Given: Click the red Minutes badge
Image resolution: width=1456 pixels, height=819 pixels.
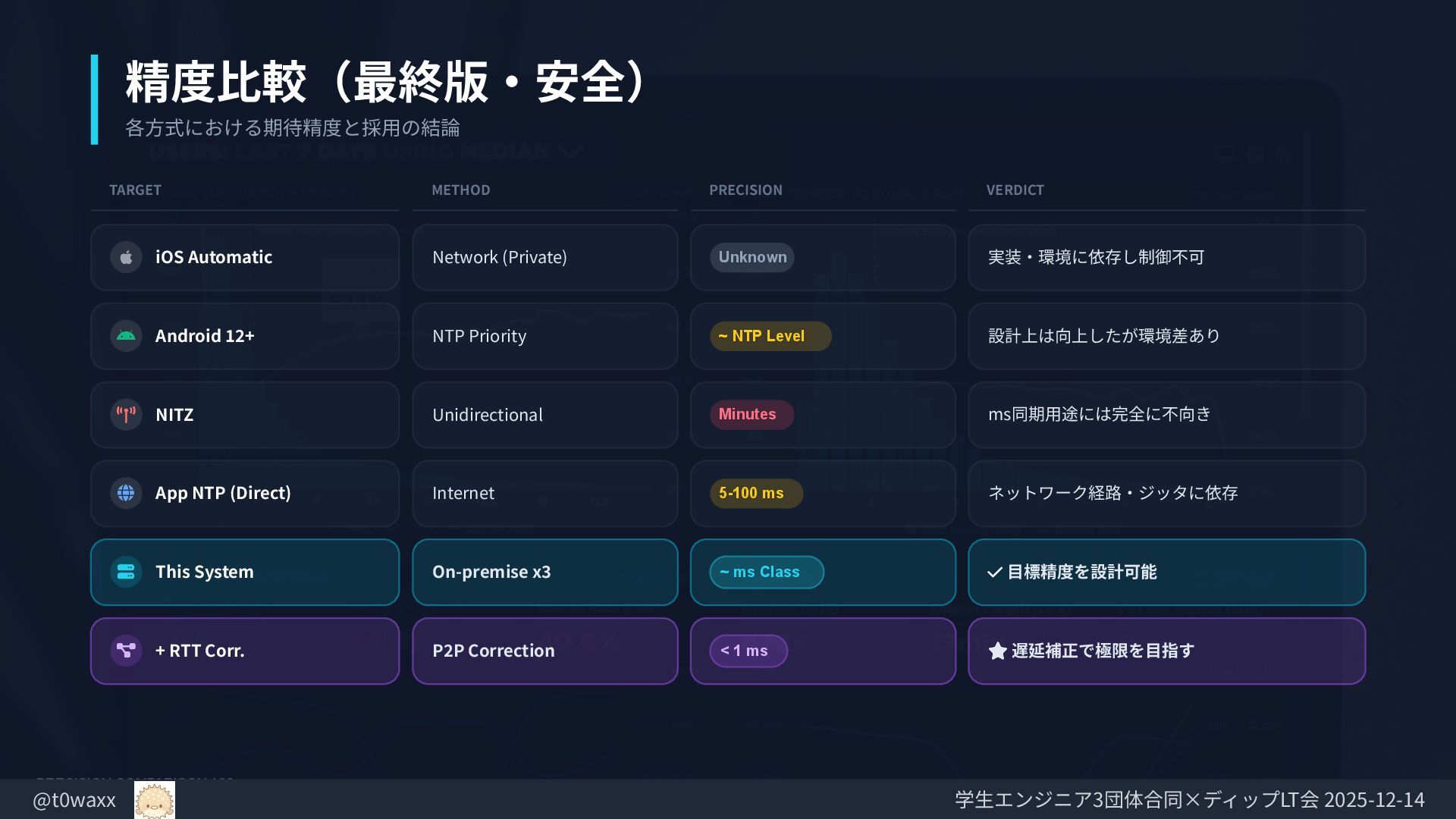Looking at the screenshot, I should pyautogui.click(x=751, y=415).
